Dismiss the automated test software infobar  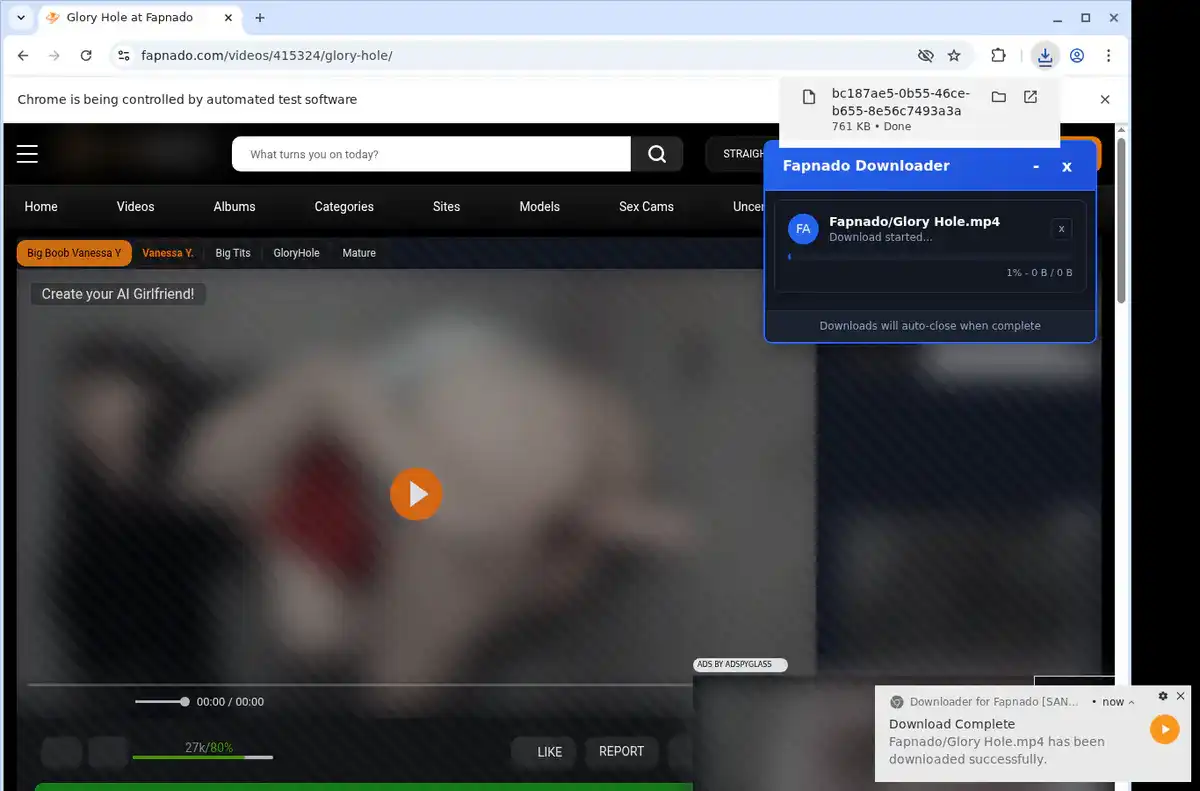coord(1105,99)
